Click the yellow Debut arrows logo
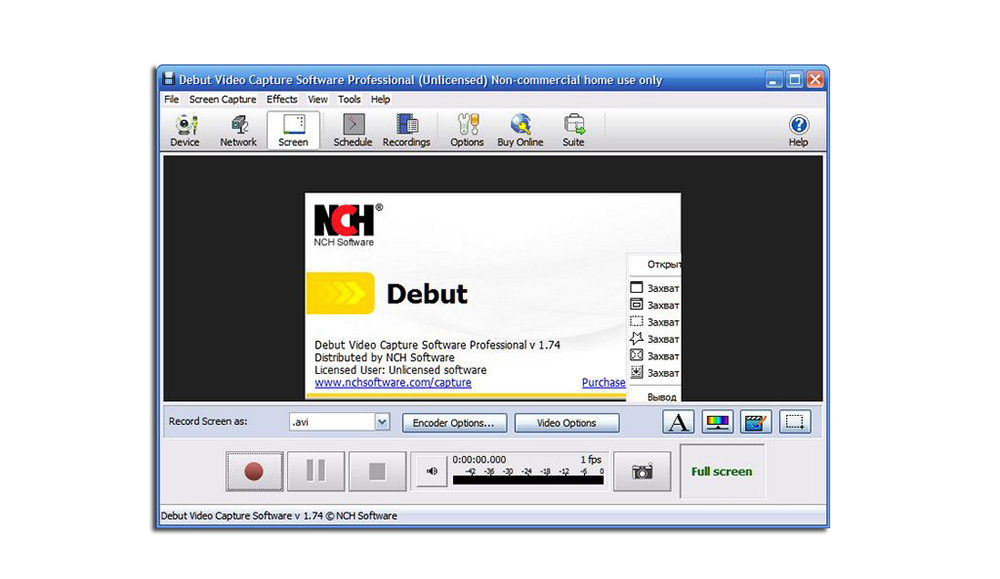 (341, 293)
